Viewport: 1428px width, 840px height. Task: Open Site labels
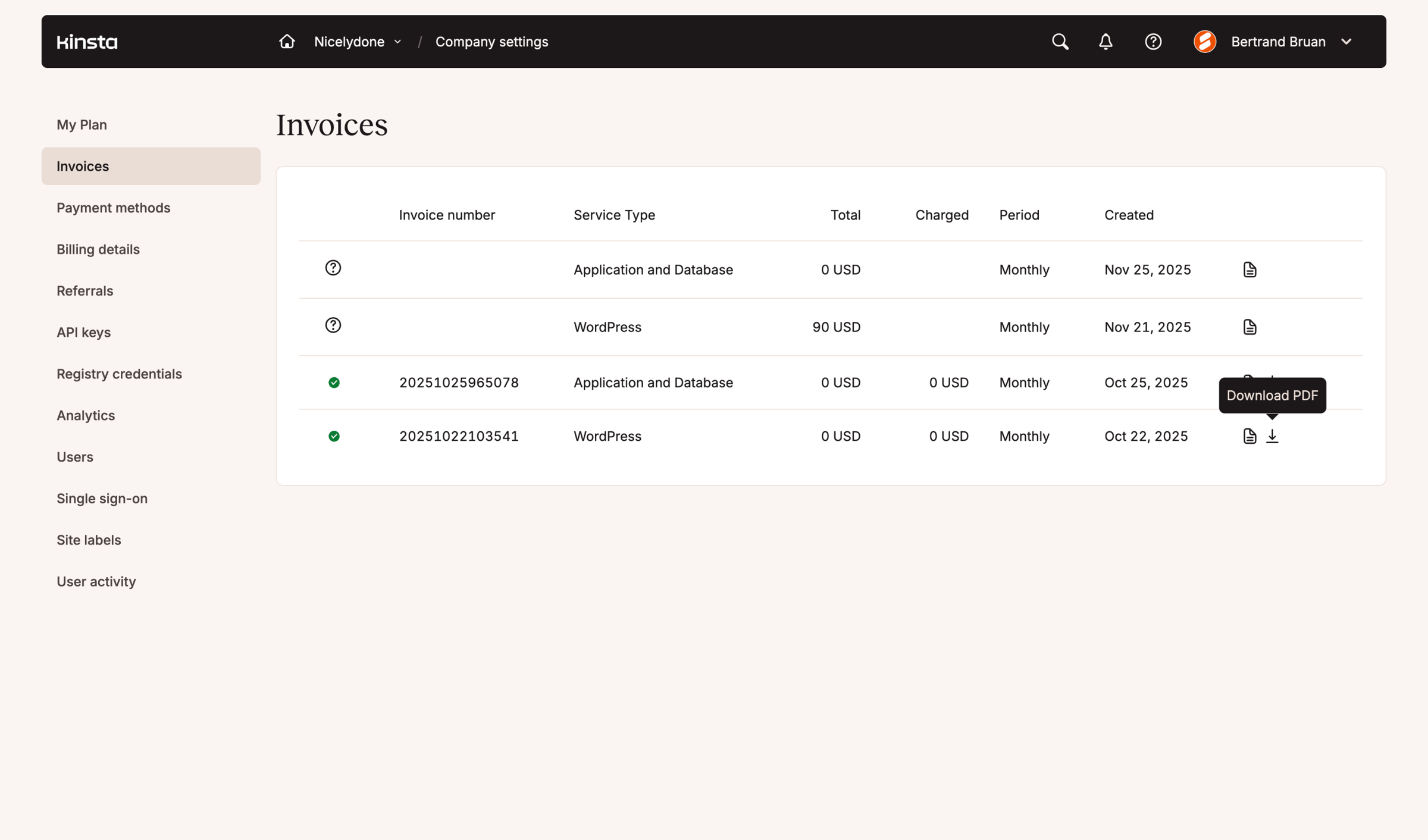tap(151, 540)
